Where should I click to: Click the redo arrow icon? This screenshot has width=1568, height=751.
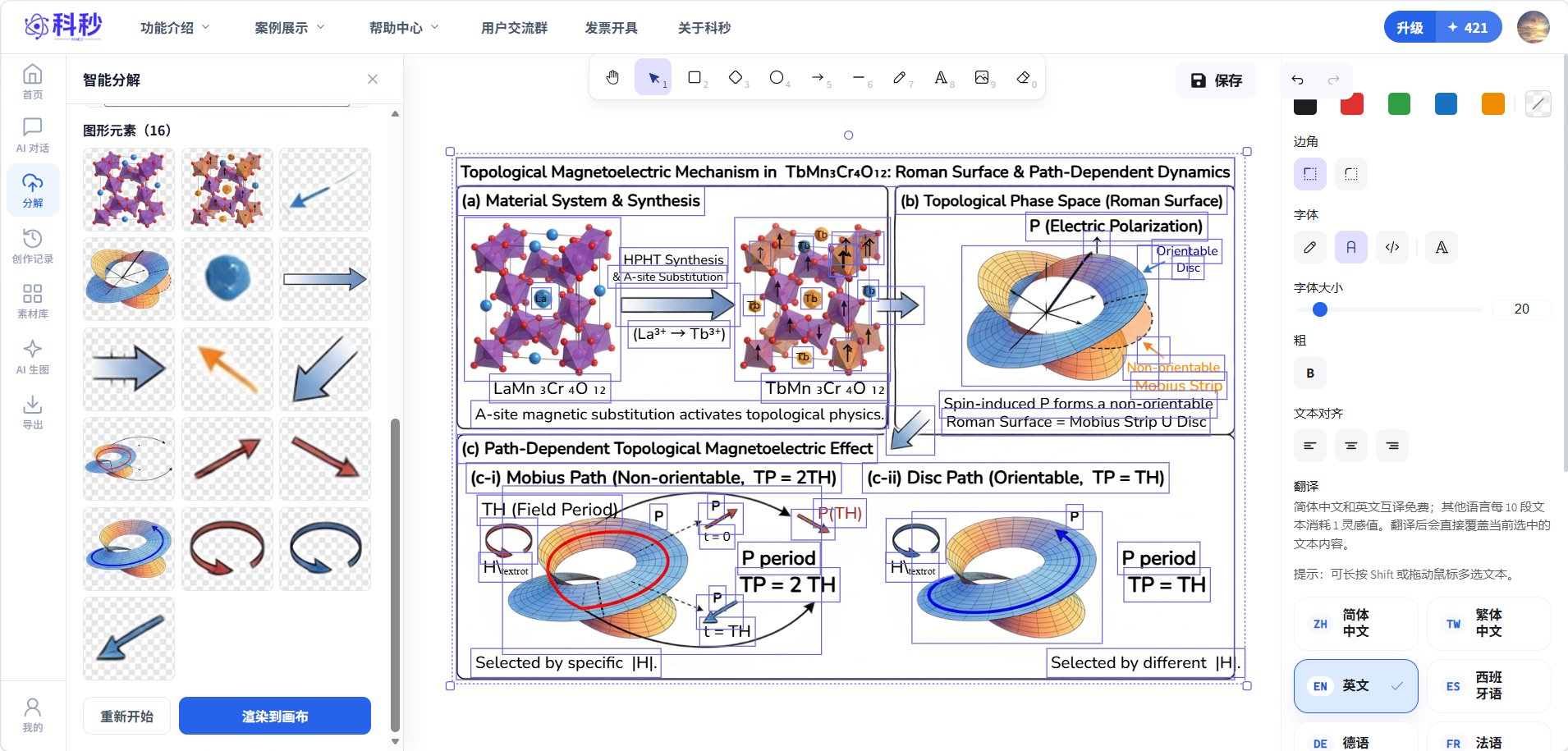(x=1333, y=80)
